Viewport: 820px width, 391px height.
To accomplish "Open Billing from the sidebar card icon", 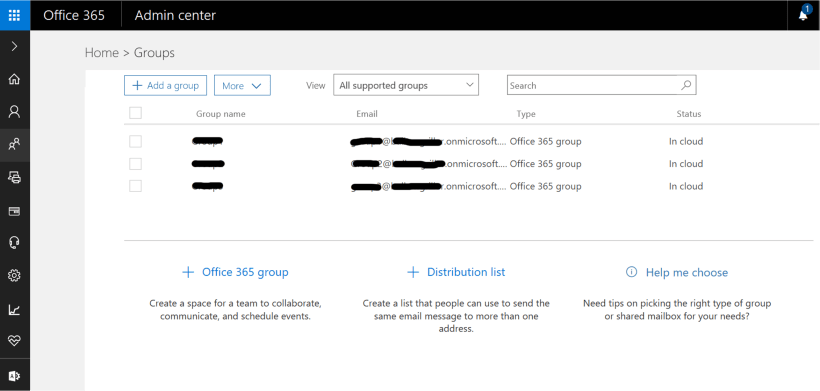I will click(15, 211).
